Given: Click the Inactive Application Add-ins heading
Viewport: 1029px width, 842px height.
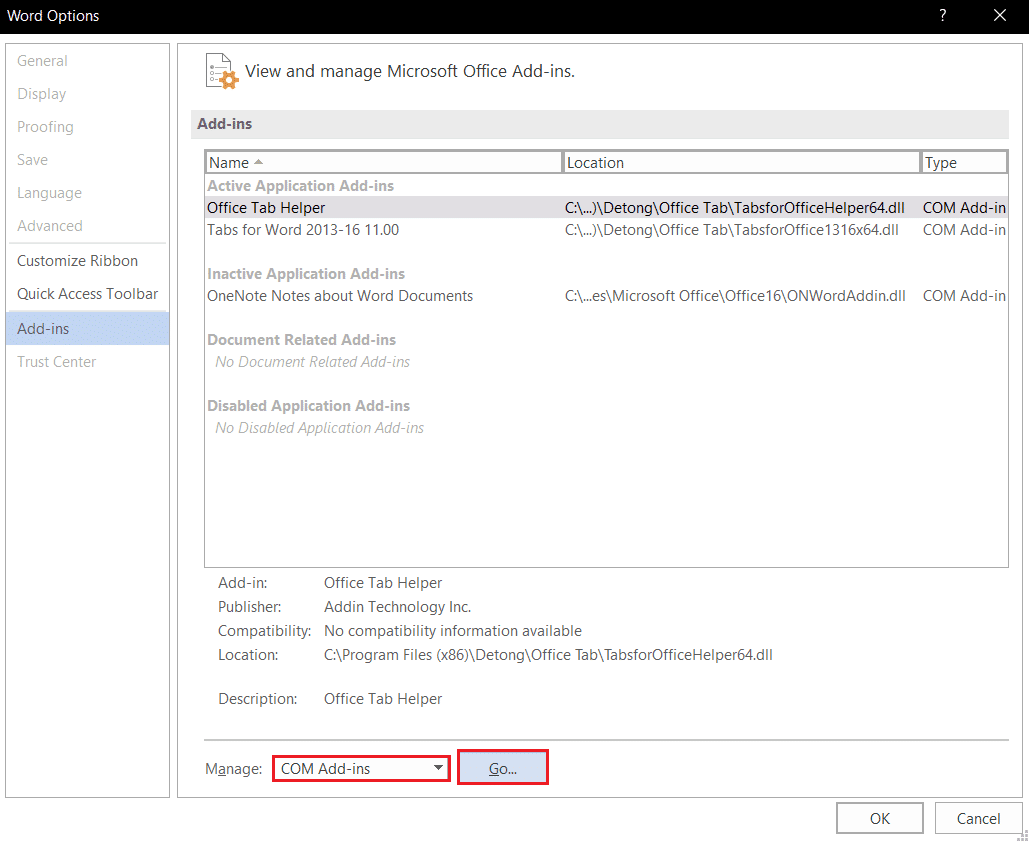Looking at the screenshot, I should [306, 274].
